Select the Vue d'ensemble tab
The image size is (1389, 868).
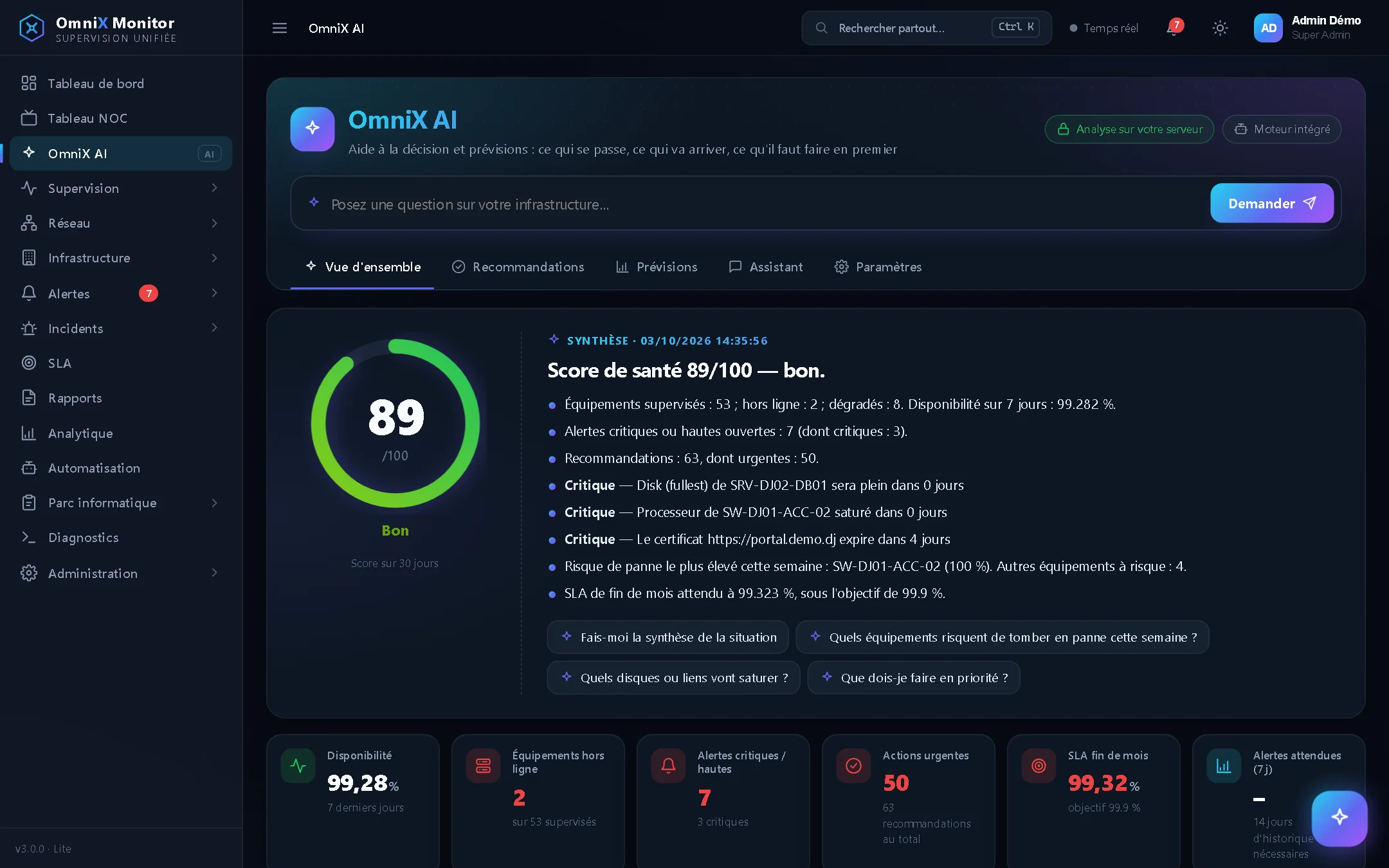click(363, 267)
